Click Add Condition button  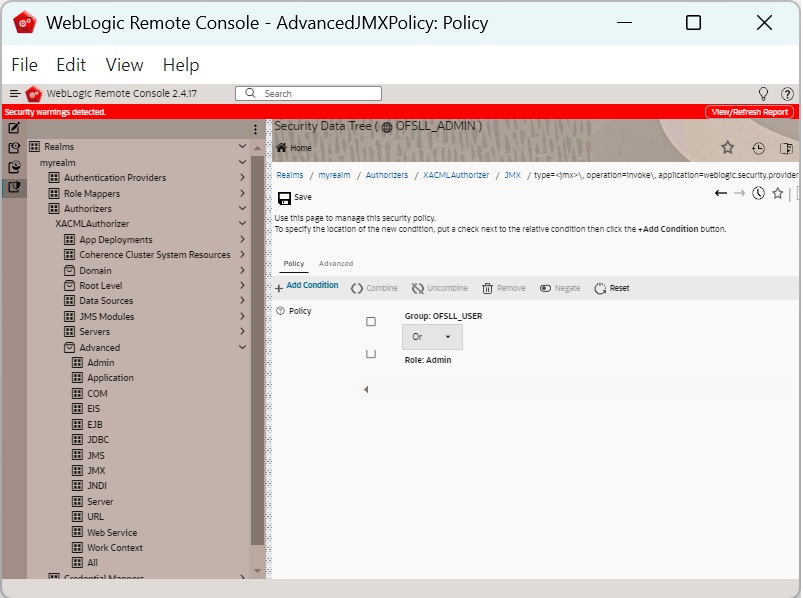coord(307,286)
